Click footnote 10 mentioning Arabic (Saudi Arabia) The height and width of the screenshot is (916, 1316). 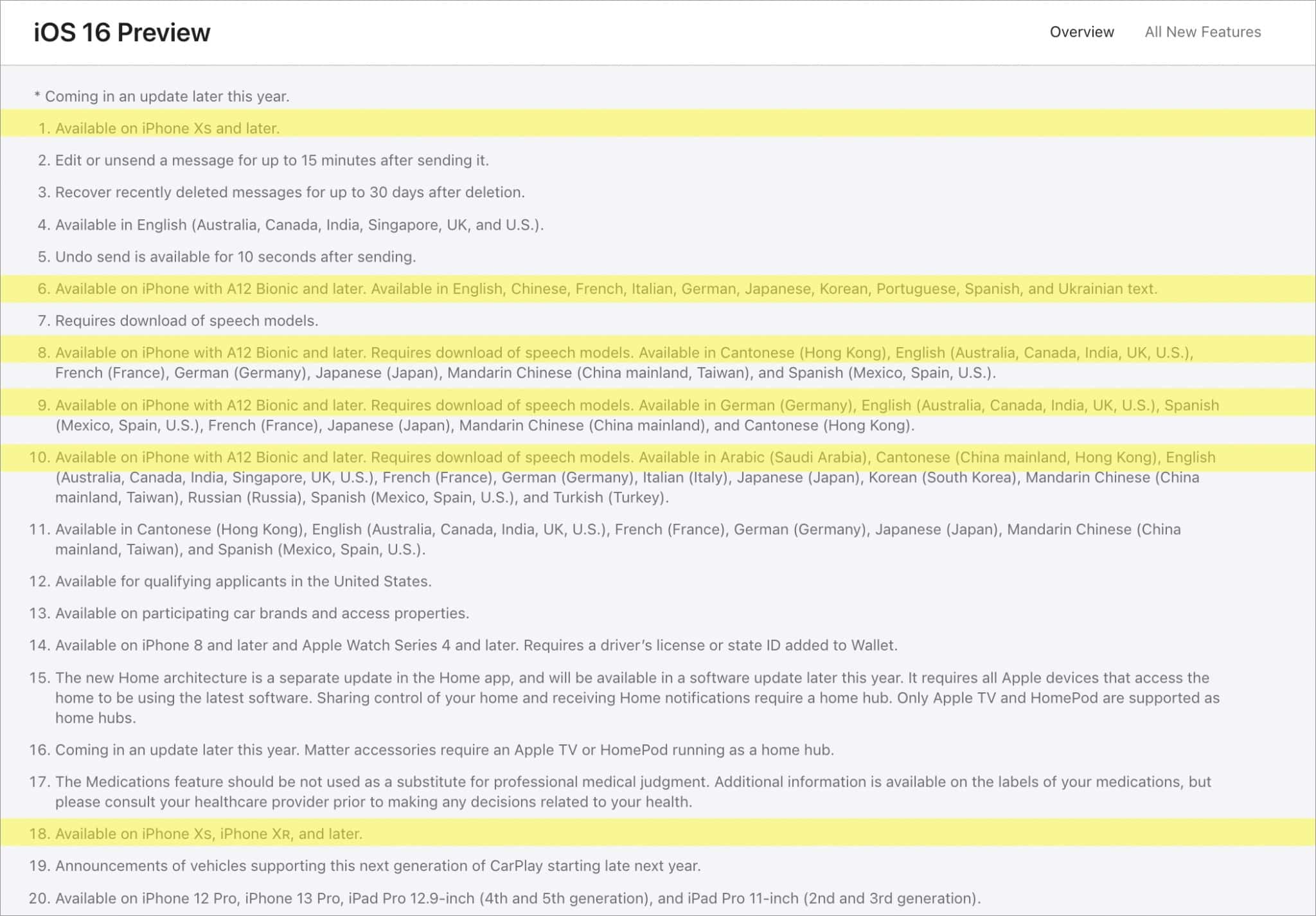pyautogui.click(x=622, y=477)
